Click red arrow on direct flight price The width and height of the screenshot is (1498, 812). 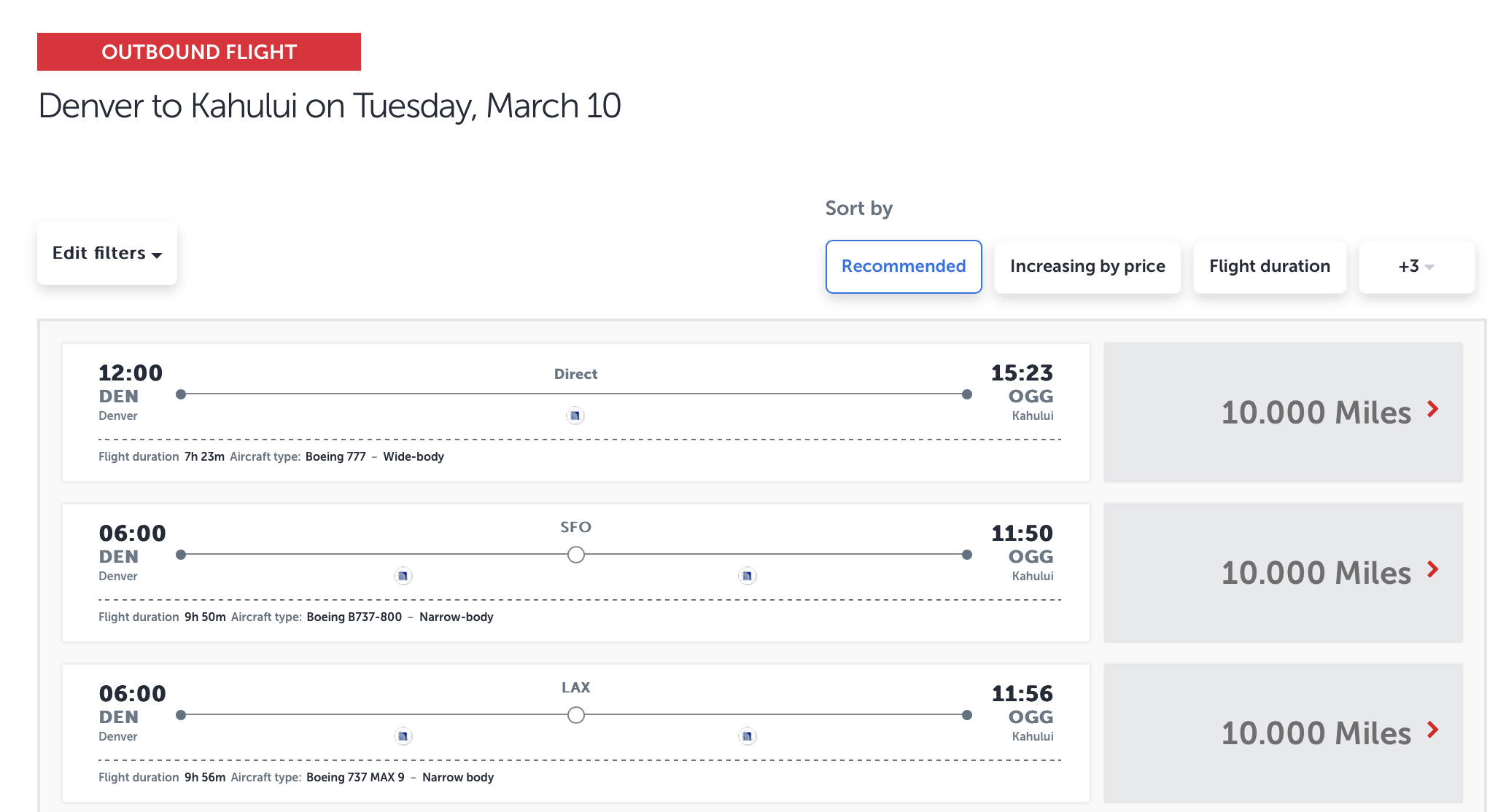click(1433, 409)
